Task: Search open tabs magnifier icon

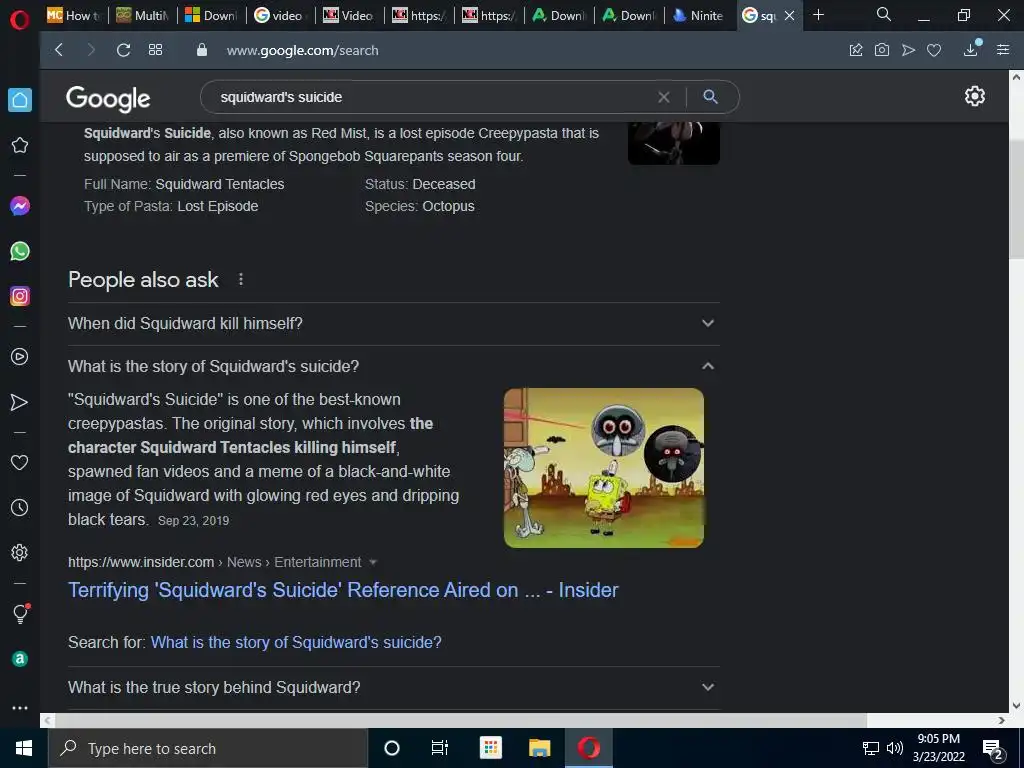Action: pos(884,14)
